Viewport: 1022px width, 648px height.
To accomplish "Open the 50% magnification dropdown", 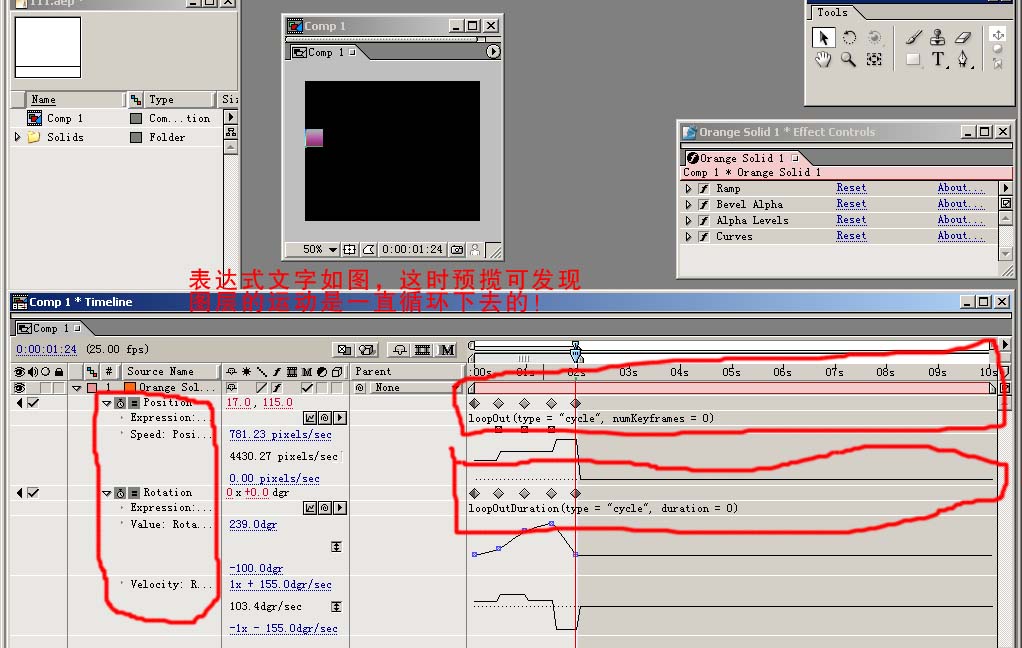I will (321, 249).
